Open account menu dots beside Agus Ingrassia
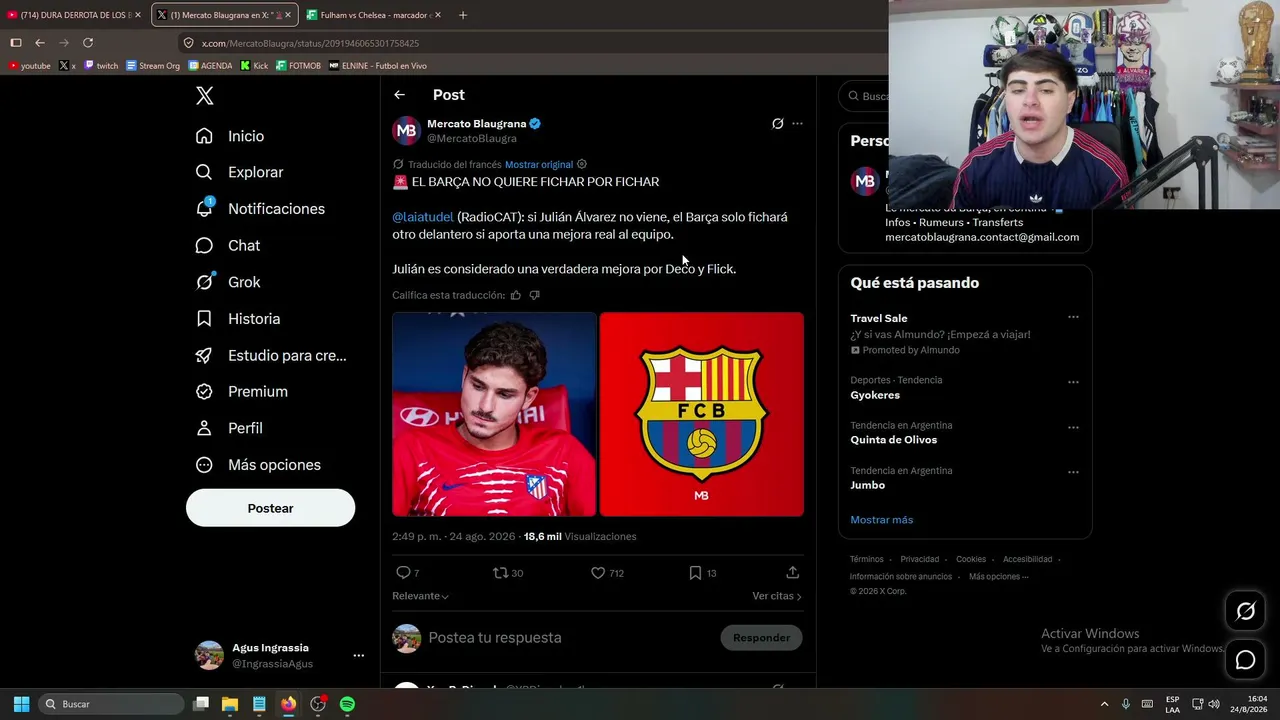1280x720 pixels. coord(358,656)
